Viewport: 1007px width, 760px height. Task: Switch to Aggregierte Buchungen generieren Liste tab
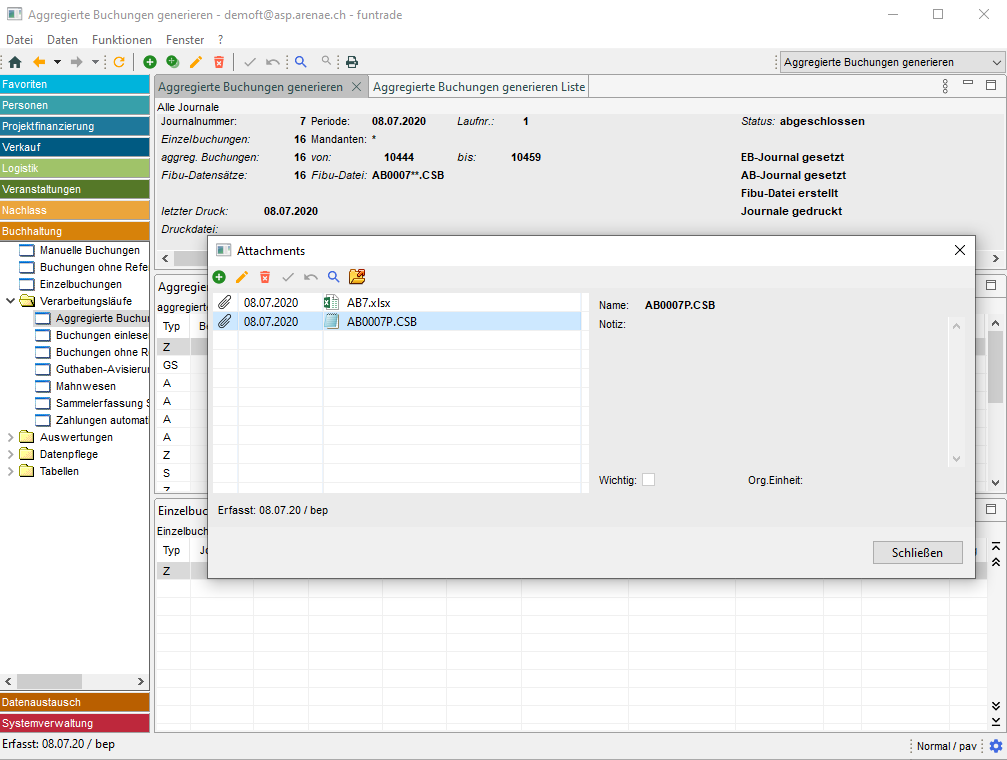[479, 87]
